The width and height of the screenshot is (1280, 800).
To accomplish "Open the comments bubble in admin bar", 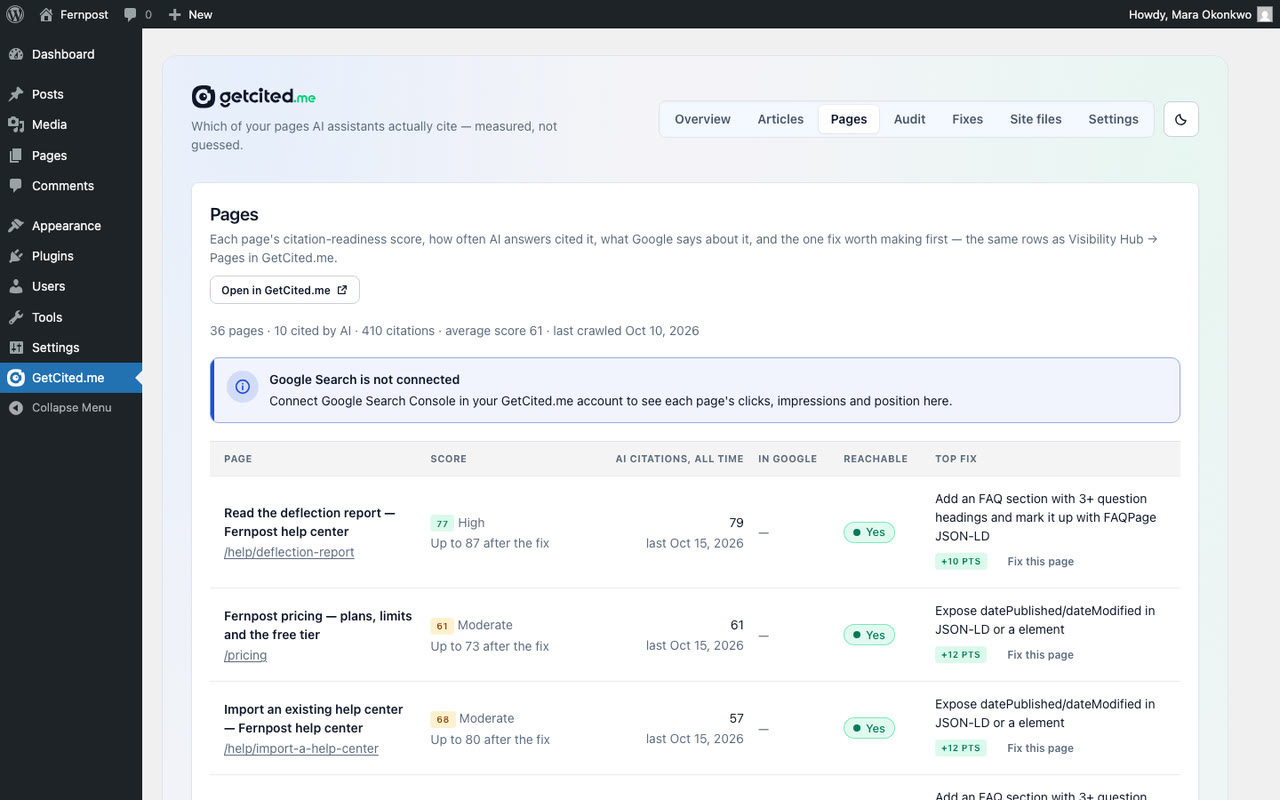I will (131, 14).
